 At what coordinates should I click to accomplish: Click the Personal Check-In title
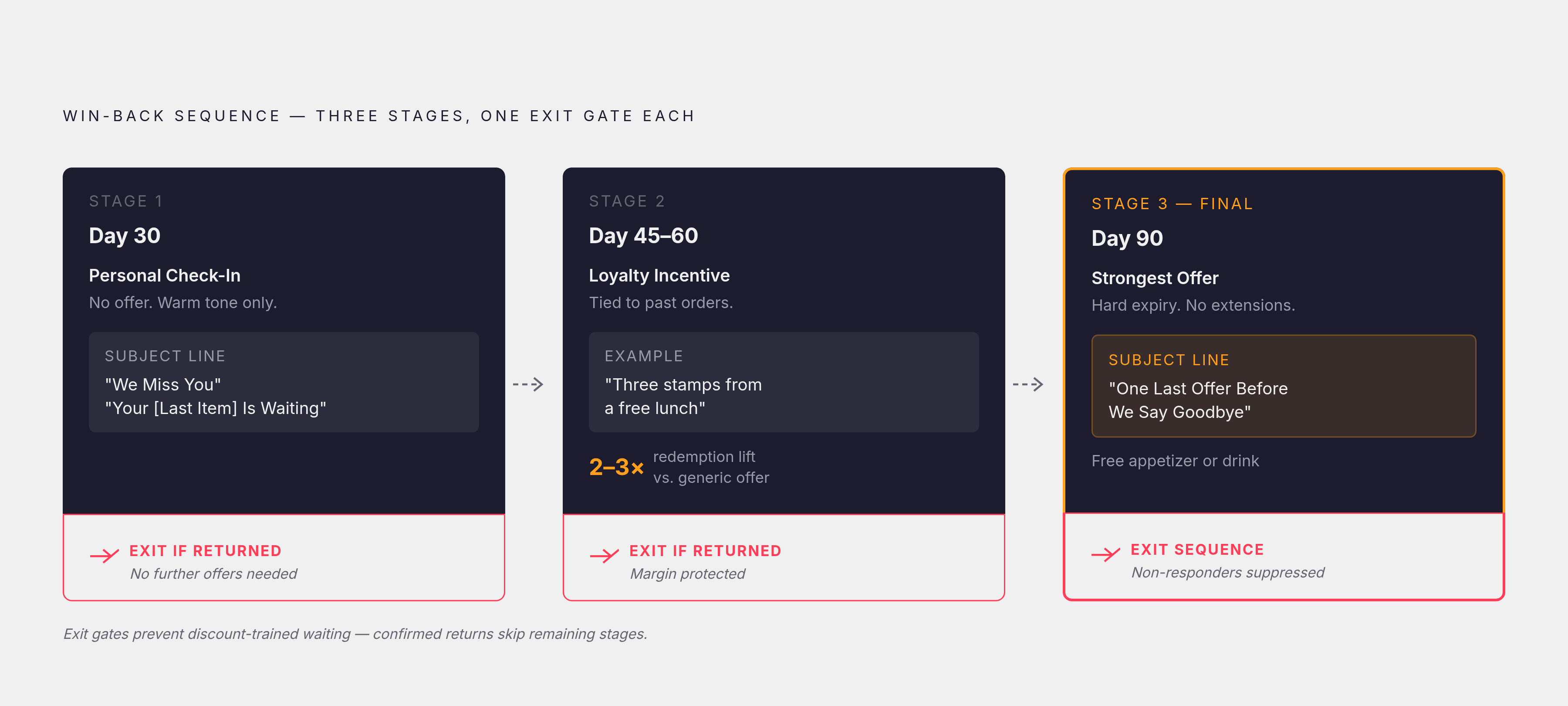coord(164,276)
